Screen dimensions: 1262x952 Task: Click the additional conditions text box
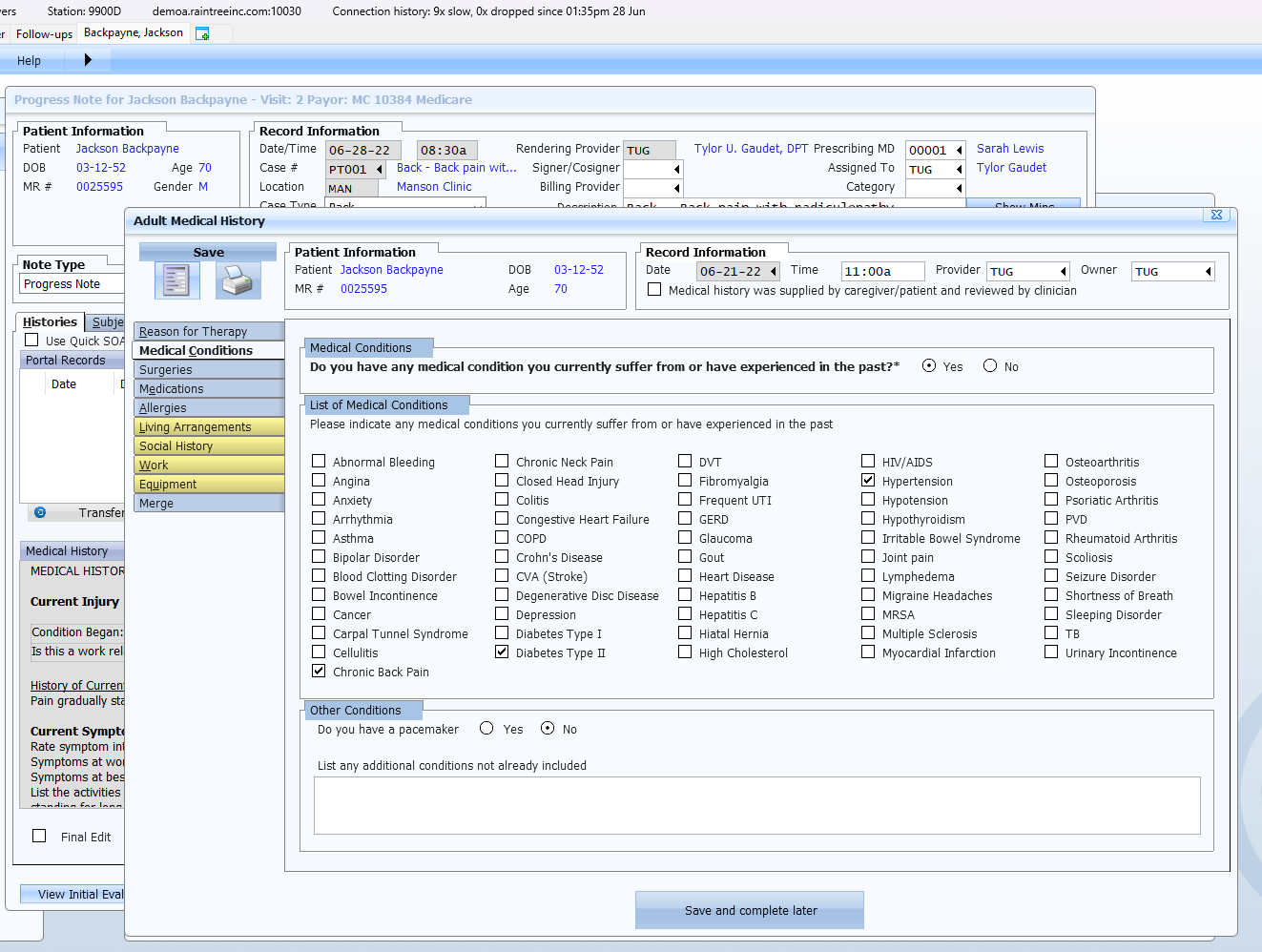click(x=756, y=805)
